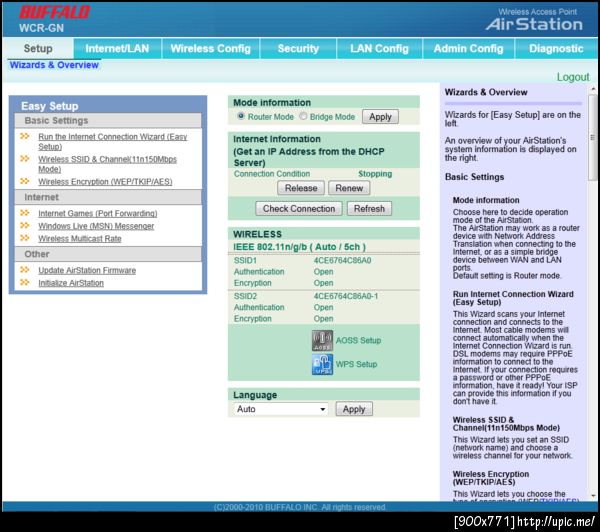Switch to Internet/LAN tab
This screenshot has width=600, height=532.
coord(117,49)
